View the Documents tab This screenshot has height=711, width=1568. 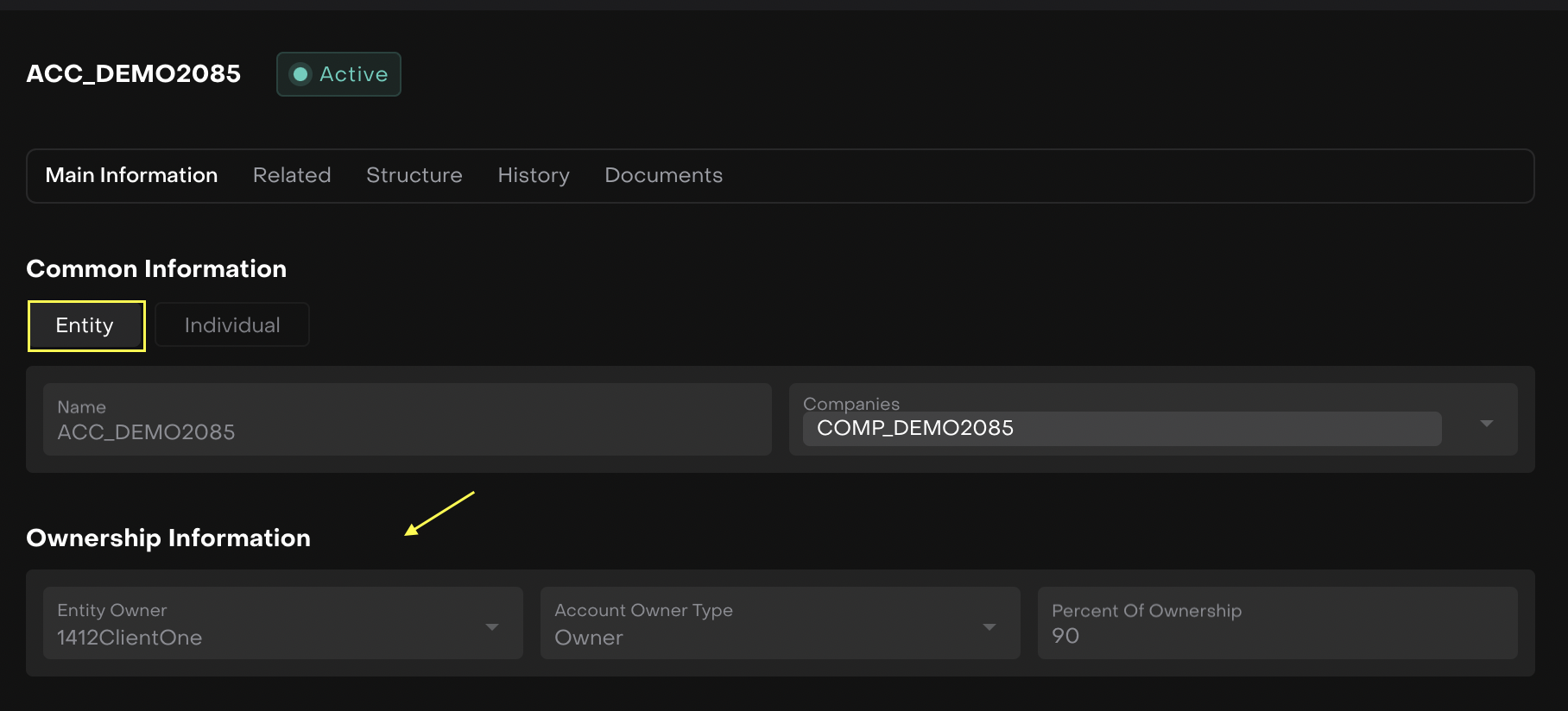[x=663, y=175]
